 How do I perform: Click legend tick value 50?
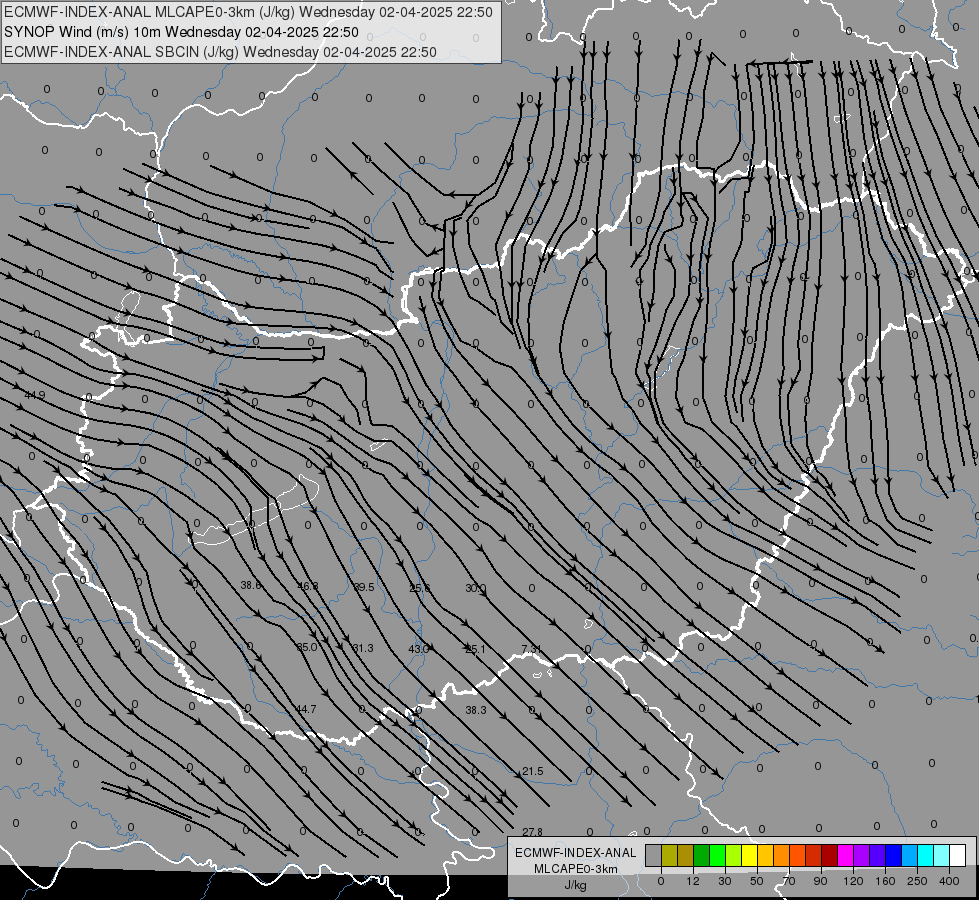pyautogui.click(x=757, y=881)
